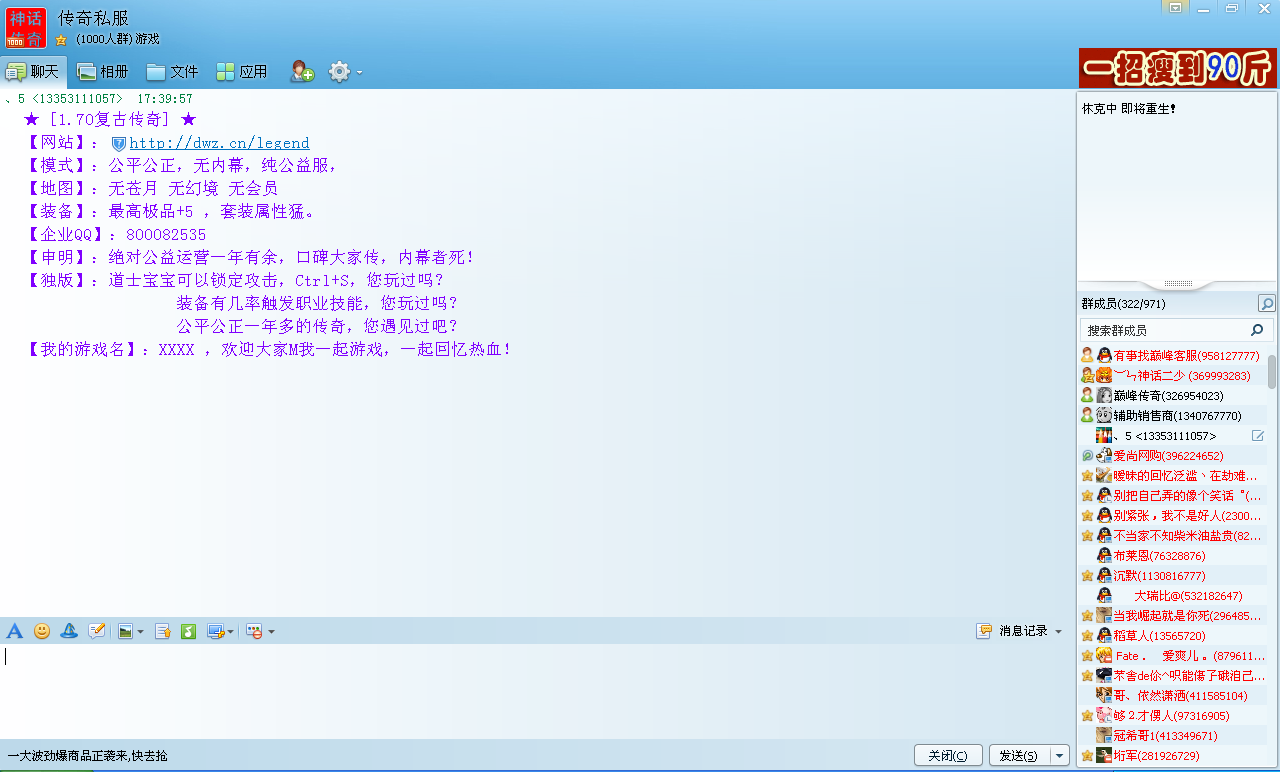Image resolution: width=1280 pixels, height=772 pixels.
Task: Click magnifier inside 搜索群成员 field
Action: (x=1257, y=330)
